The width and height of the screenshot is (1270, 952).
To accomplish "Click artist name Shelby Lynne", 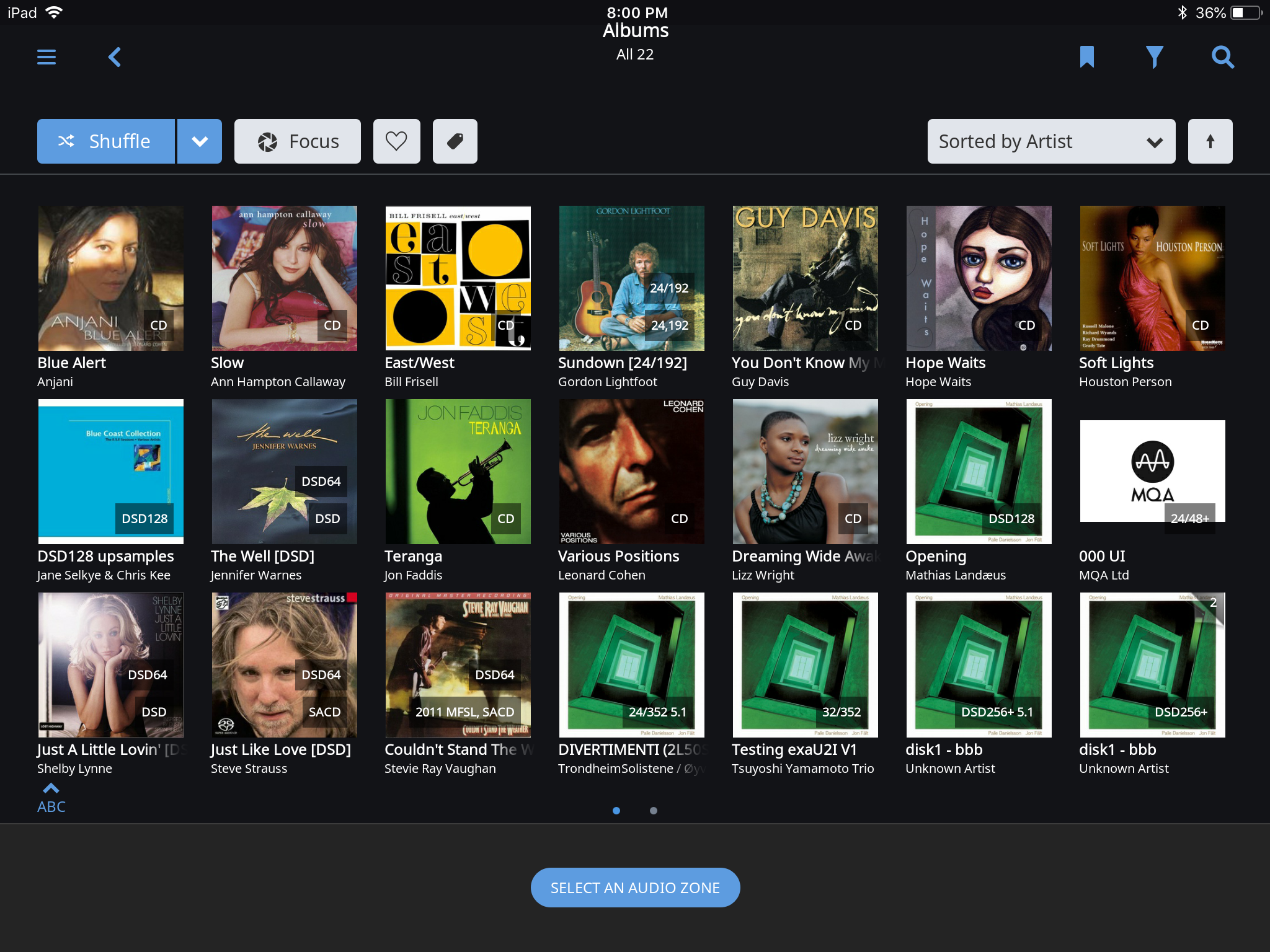I will (74, 769).
